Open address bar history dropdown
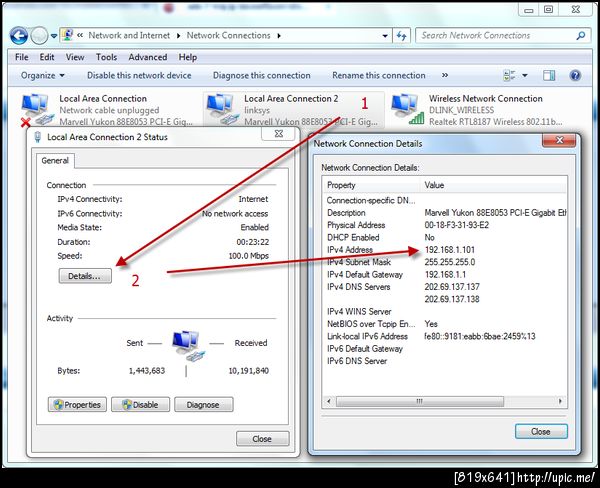Viewport: 600px width, 488px height. [385, 36]
